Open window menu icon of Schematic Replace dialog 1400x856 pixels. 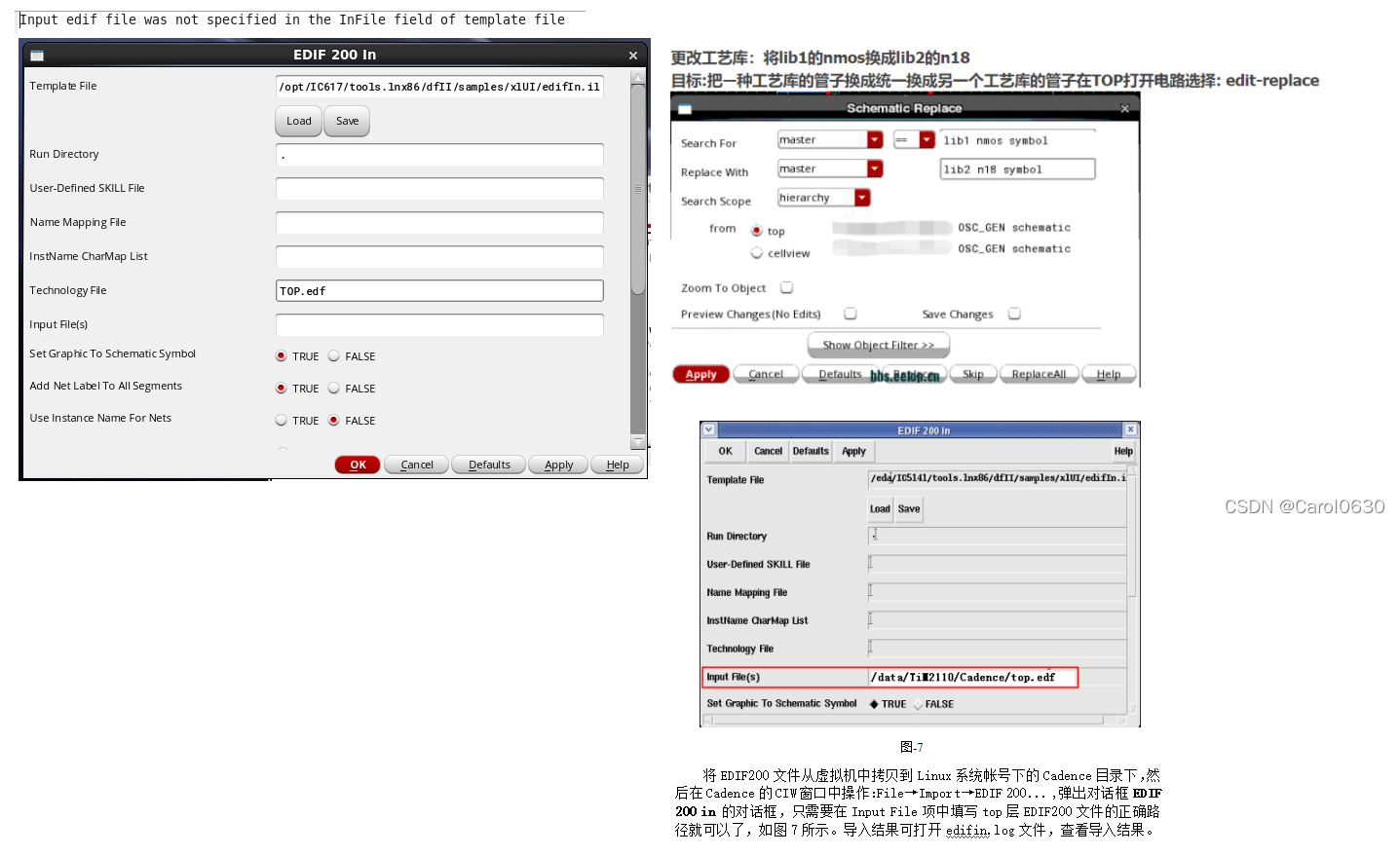click(x=685, y=109)
